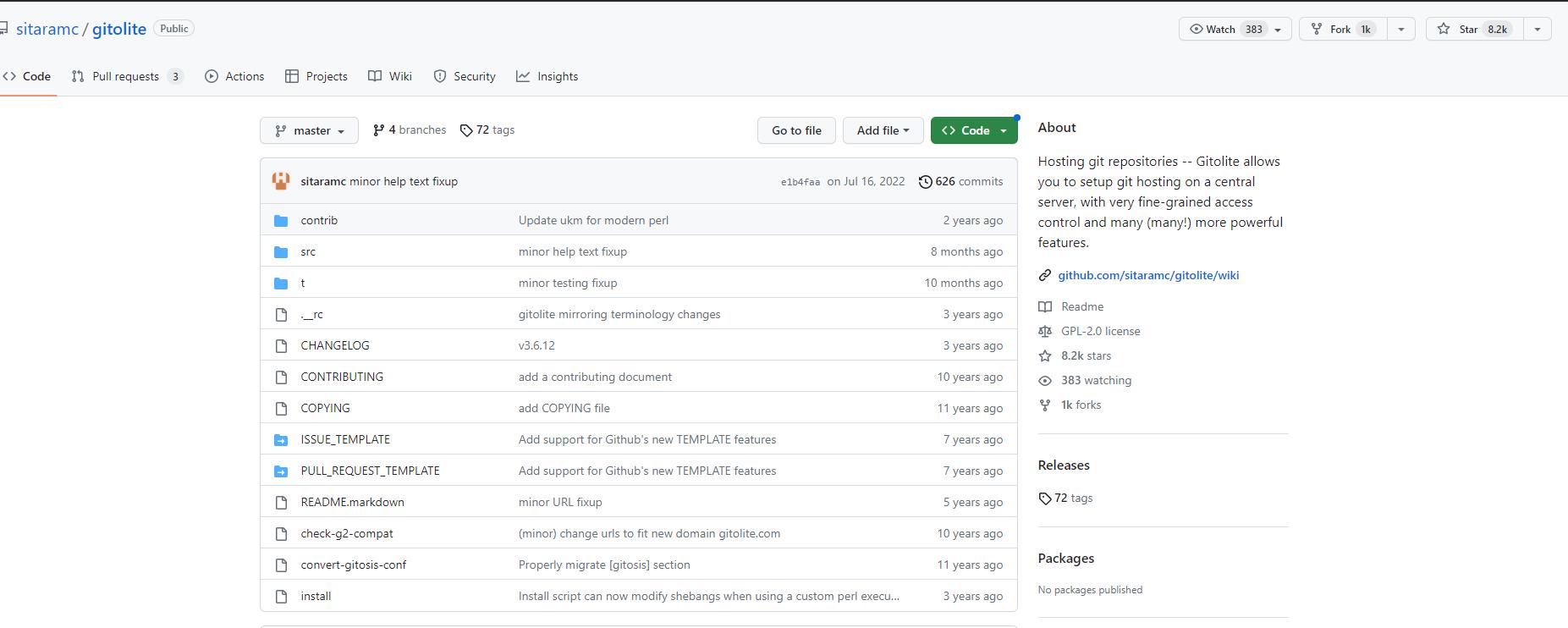Click the Readme book icon in About
The image size is (1568, 628).
[x=1045, y=306]
